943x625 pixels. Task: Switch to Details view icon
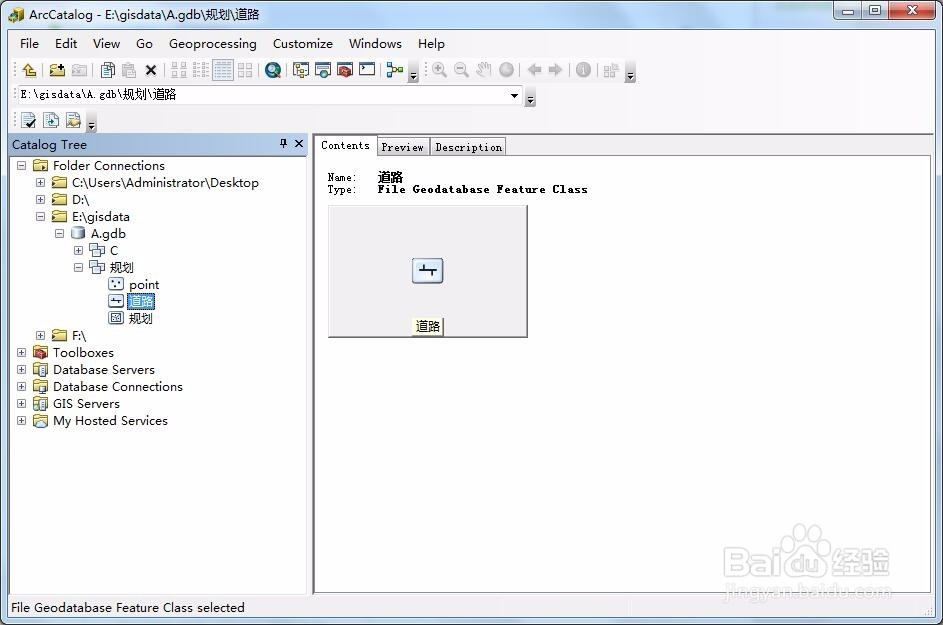[x=223, y=70]
